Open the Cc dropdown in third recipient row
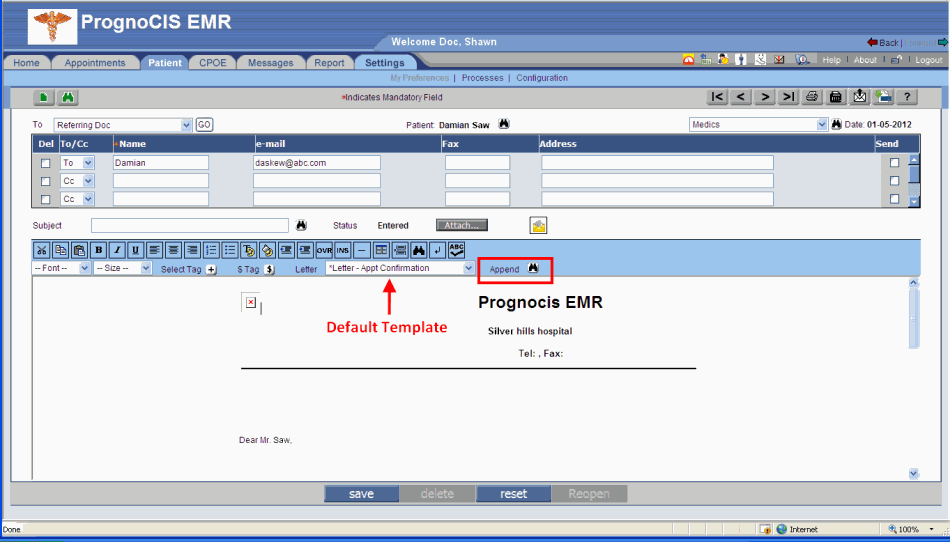 pyautogui.click(x=77, y=199)
